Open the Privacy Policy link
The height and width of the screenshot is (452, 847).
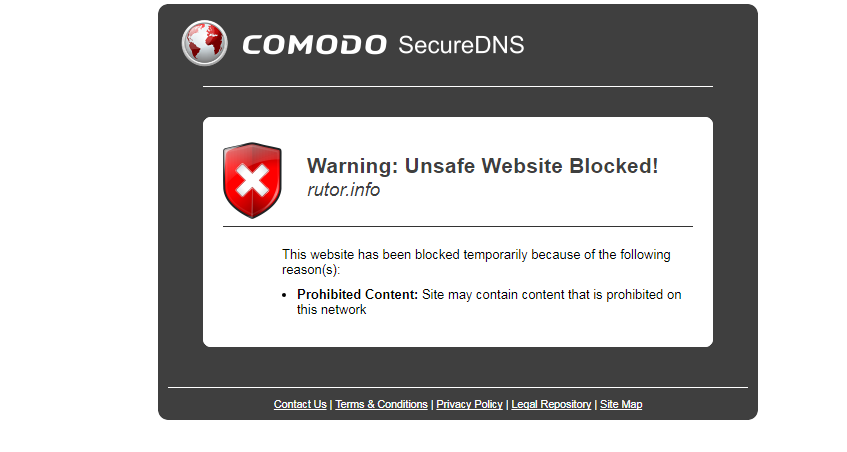coord(469,404)
